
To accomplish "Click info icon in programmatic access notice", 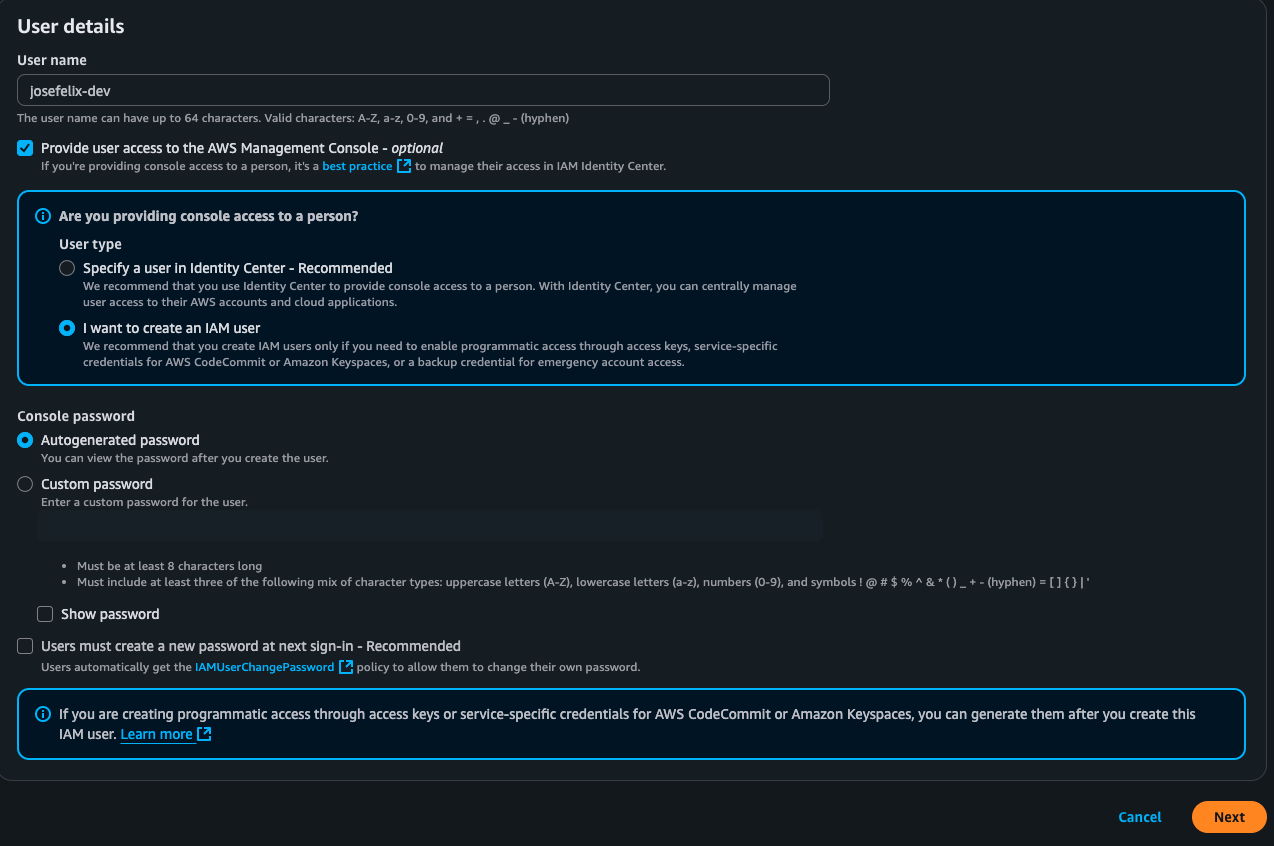I will click(x=43, y=714).
